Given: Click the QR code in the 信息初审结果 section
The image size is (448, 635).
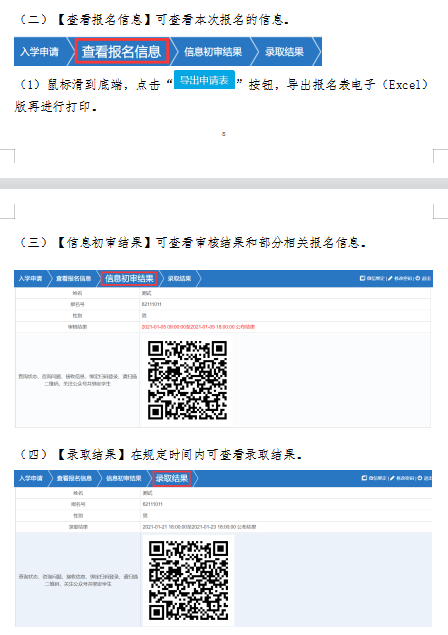Looking at the screenshot, I should point(187,380).
